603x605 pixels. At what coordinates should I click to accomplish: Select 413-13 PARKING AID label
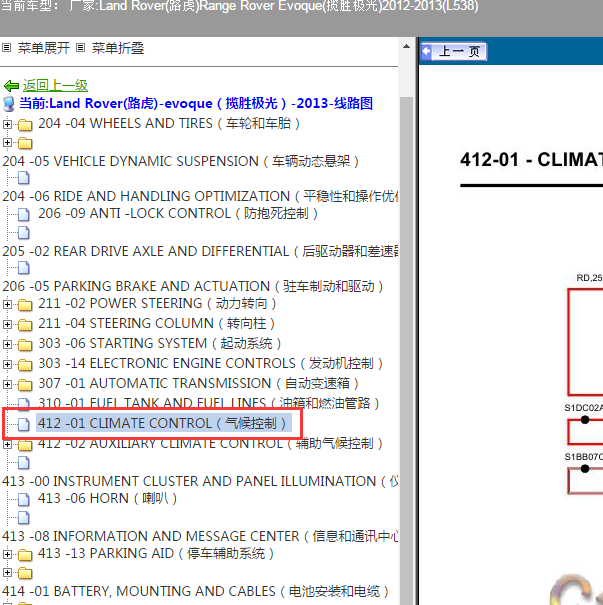tap(156, 553)
